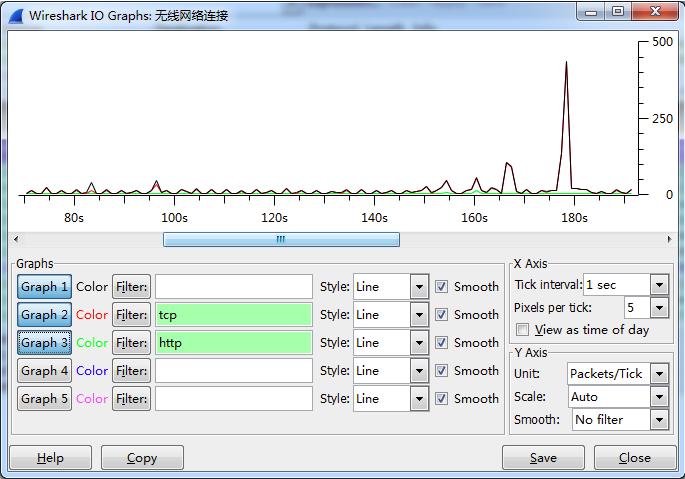Click the magenta Color label of Graph 5

point(92,399)
